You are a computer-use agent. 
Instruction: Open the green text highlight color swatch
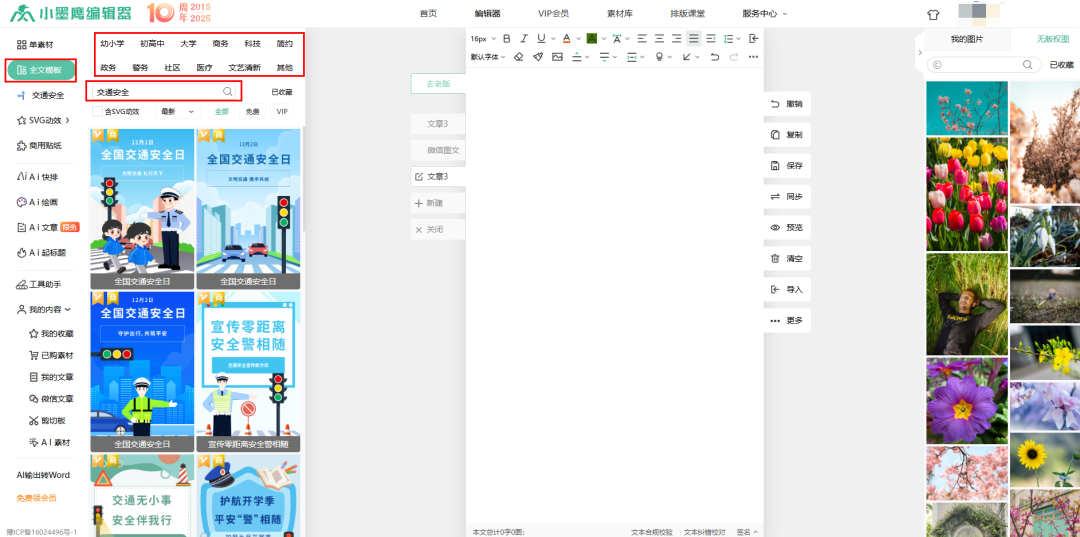pos(591,38)
